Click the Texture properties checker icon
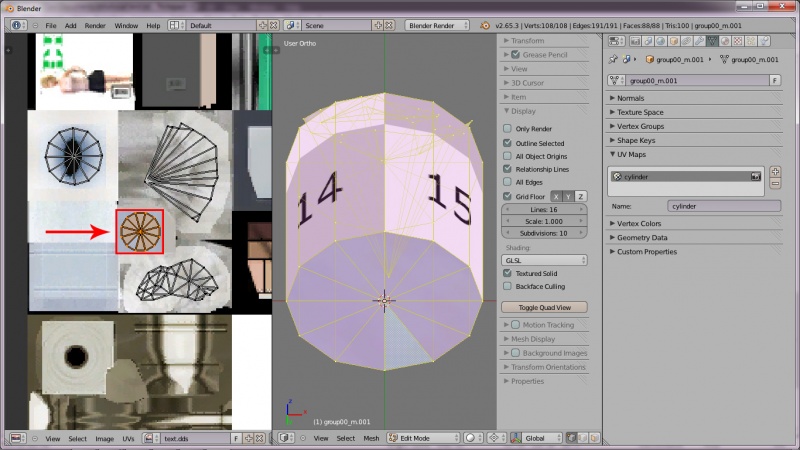Screen dimensions: 800x450 [x=738, y=41]
